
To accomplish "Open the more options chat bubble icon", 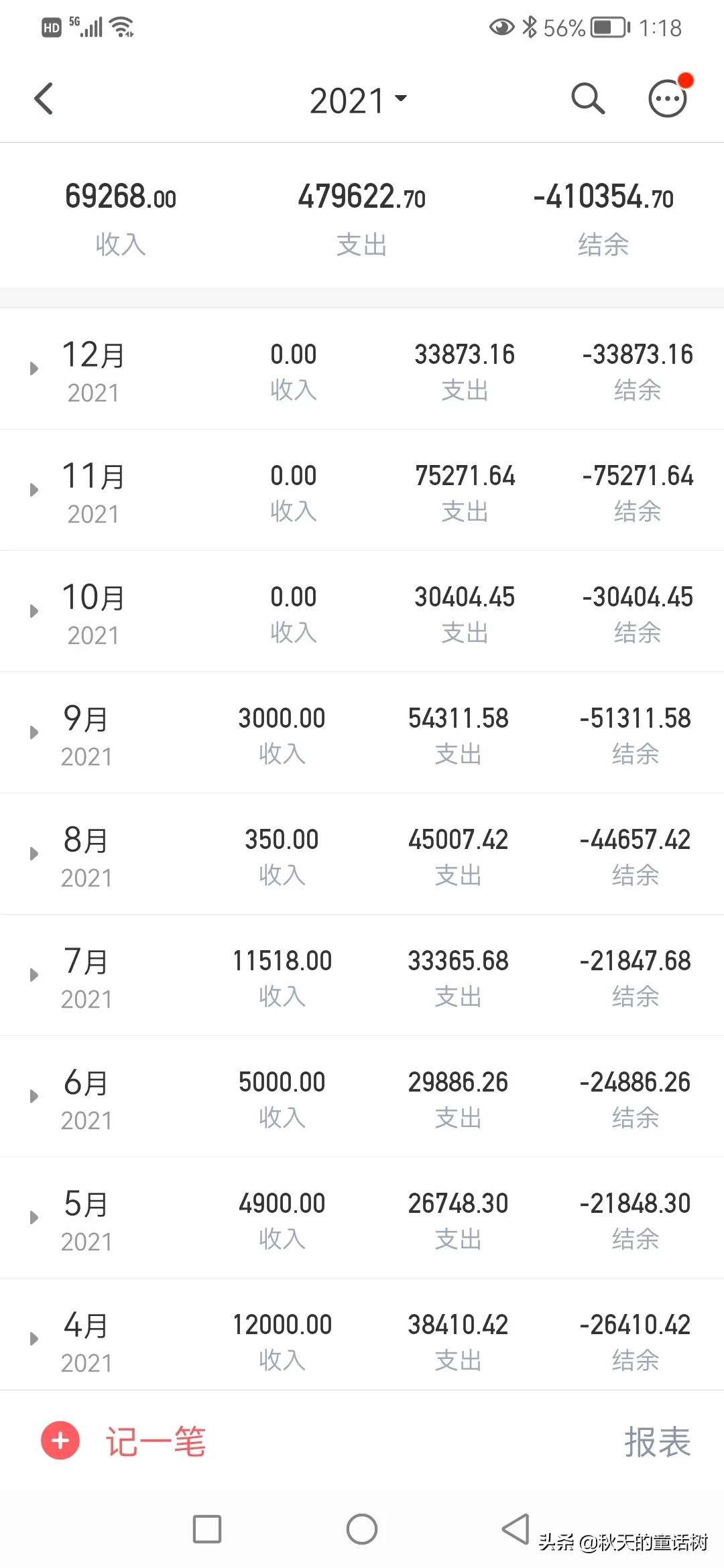I will tap(668, 99).
